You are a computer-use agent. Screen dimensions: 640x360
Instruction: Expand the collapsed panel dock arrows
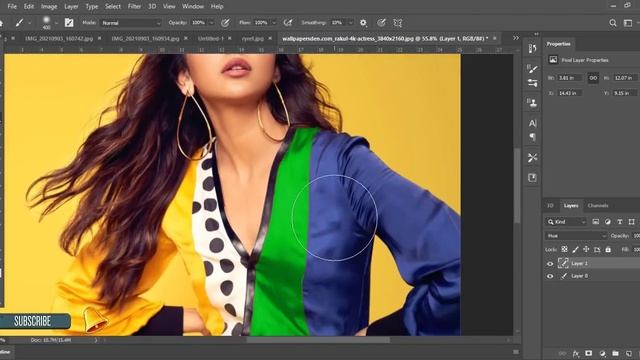pos(536,34)
